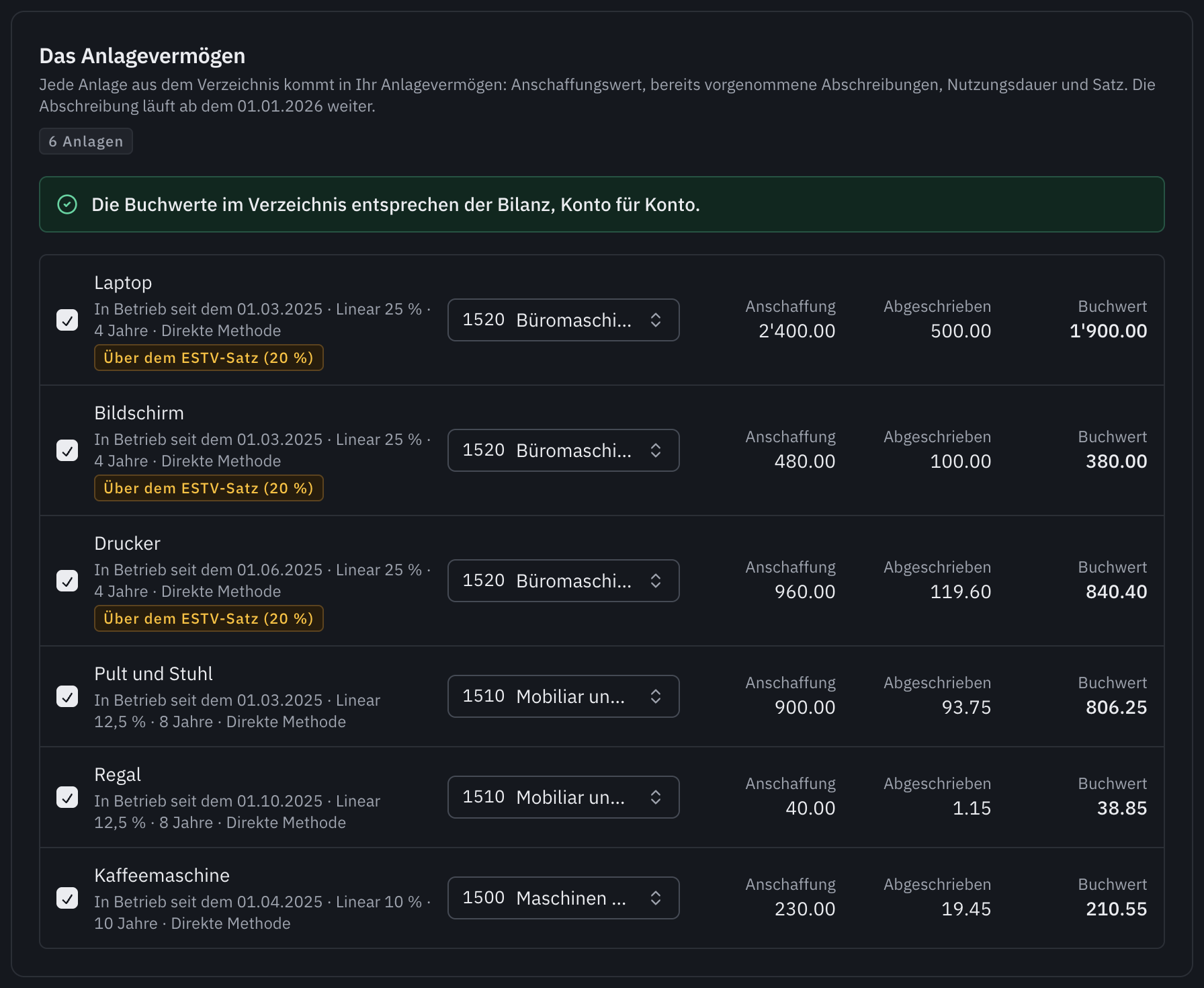Image resolution: width=1204 pixels, height=988 pixels.
Task: Click the Anschaffung value 40.00
Action: [810, 808]
